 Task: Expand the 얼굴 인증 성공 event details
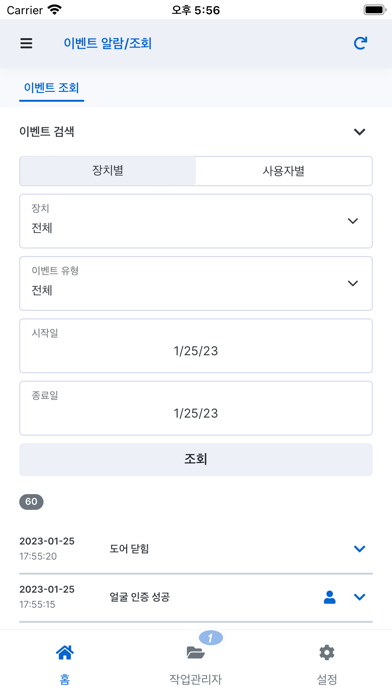[359, 597]
